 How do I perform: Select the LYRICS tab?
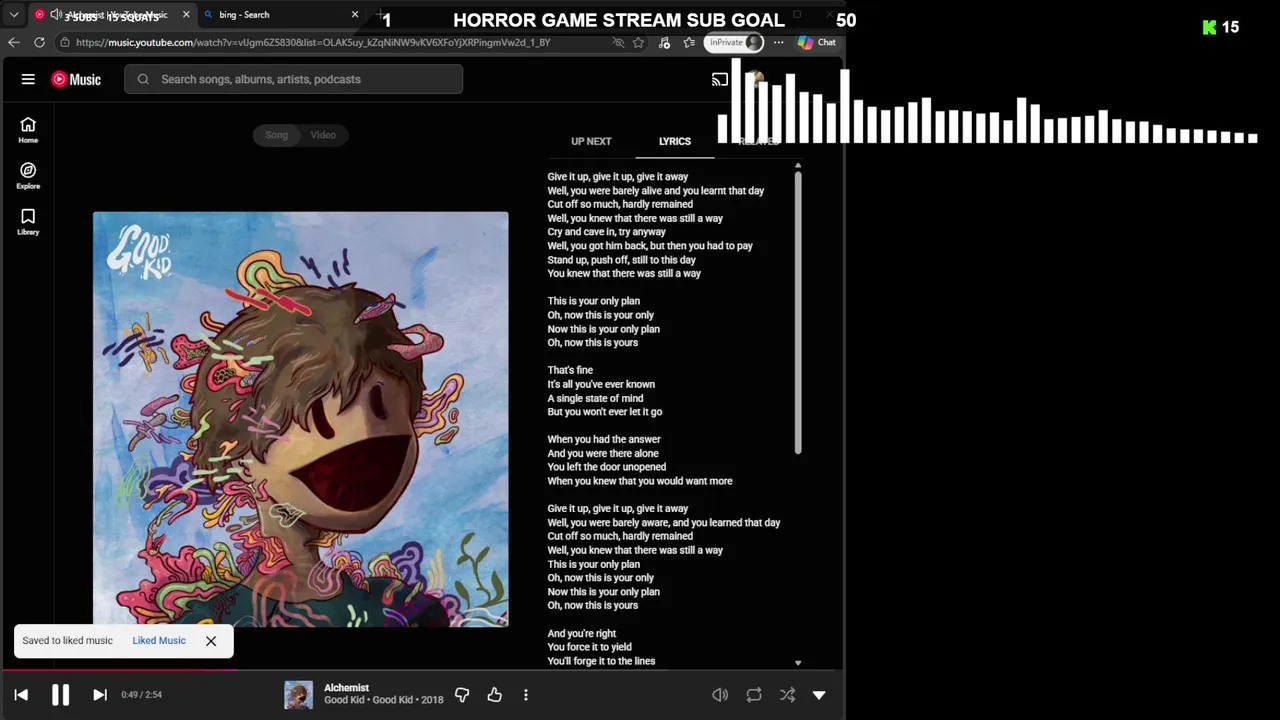[675, 141]
